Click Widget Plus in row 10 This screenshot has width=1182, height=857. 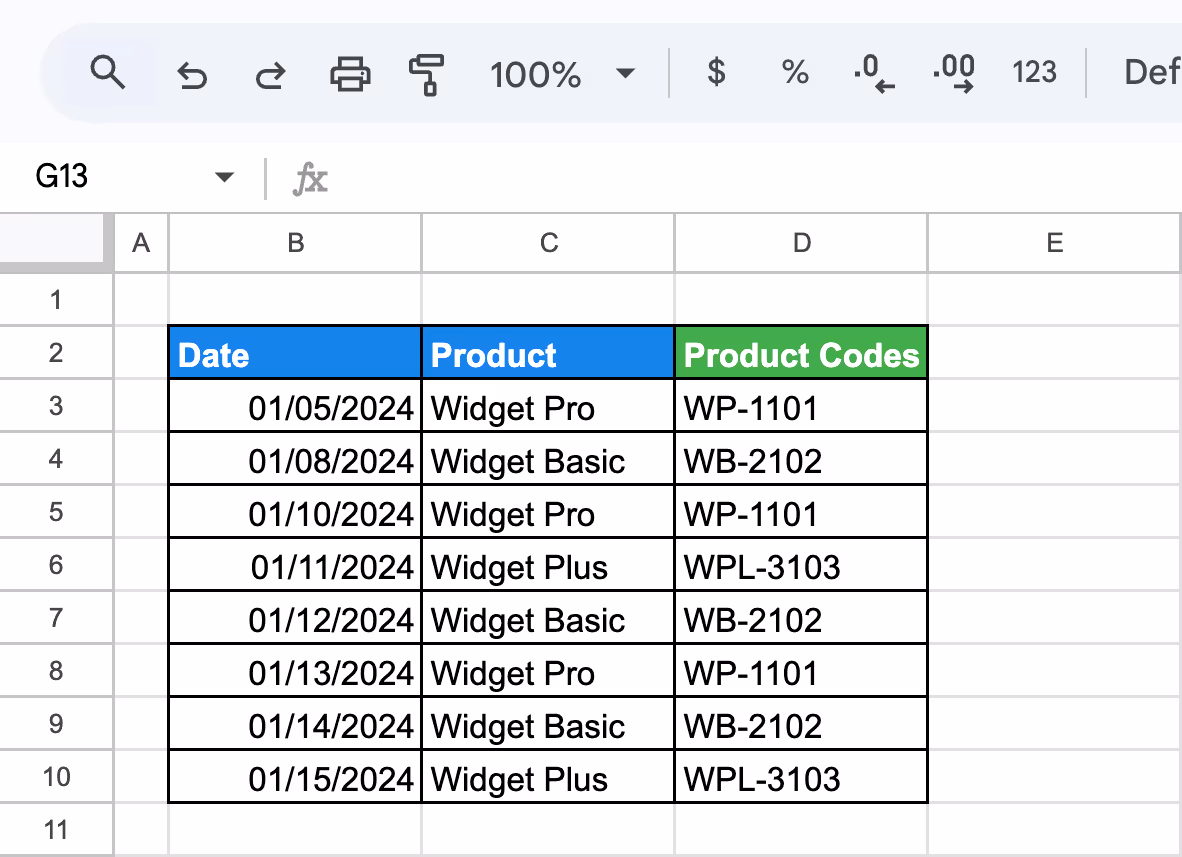(548, 777)
